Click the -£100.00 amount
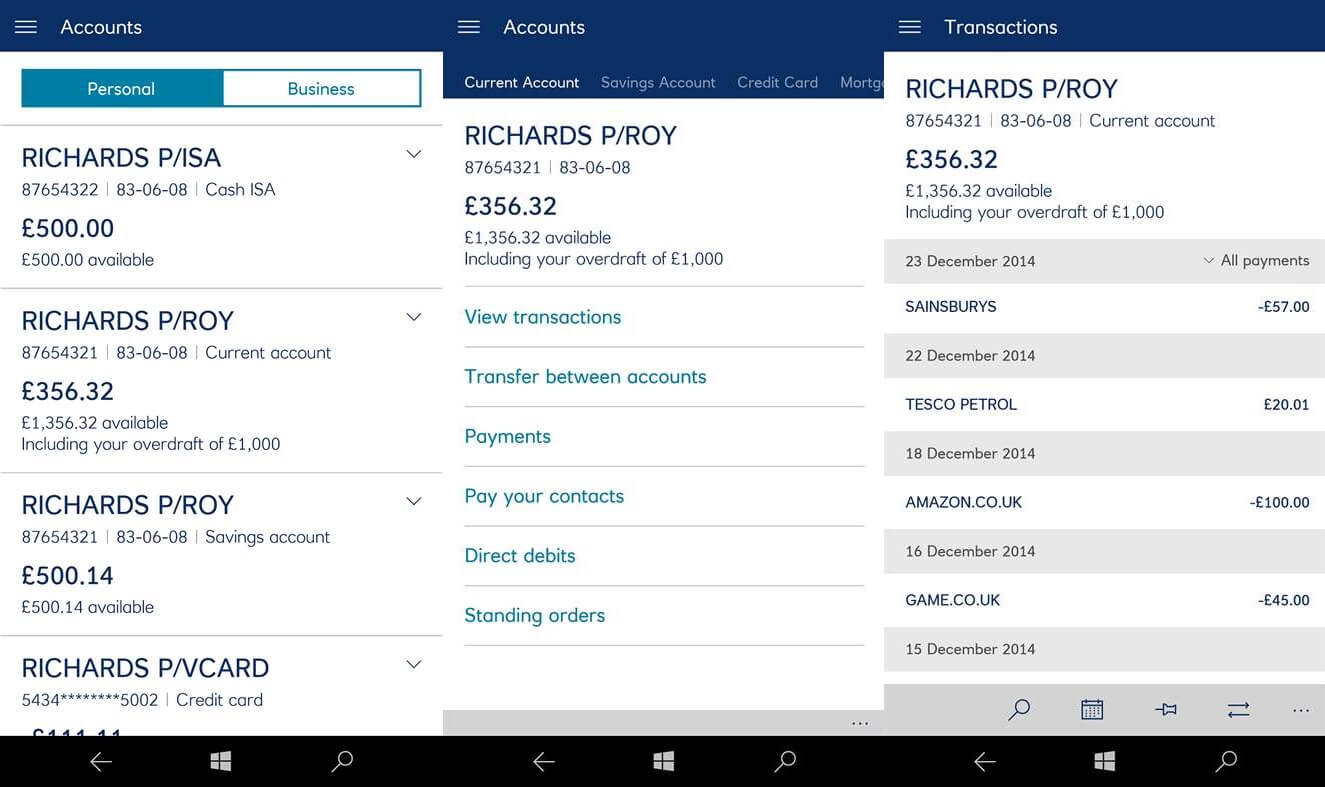This screenshot has height=787, width=1325. [x=1279, y=503]
